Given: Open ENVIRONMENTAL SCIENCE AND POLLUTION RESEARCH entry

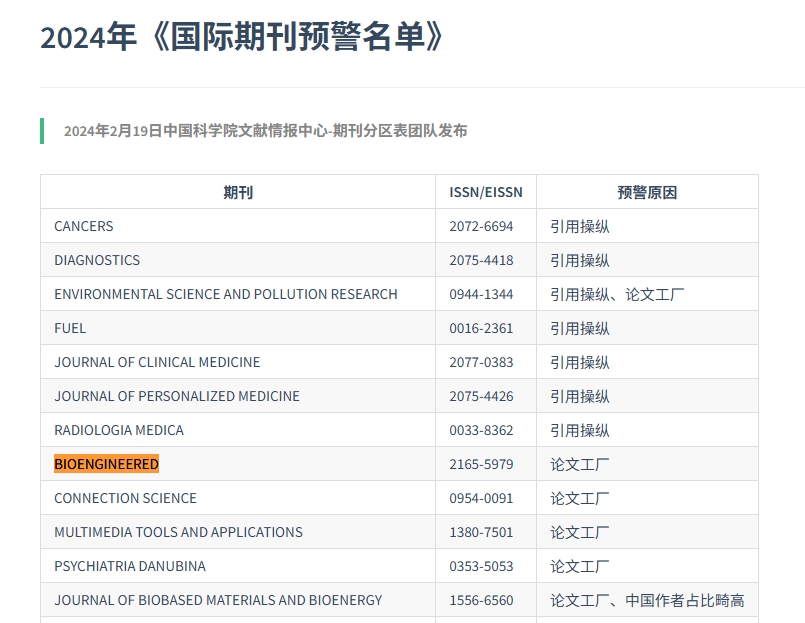Looking at the screenshot, I should 226,294.
